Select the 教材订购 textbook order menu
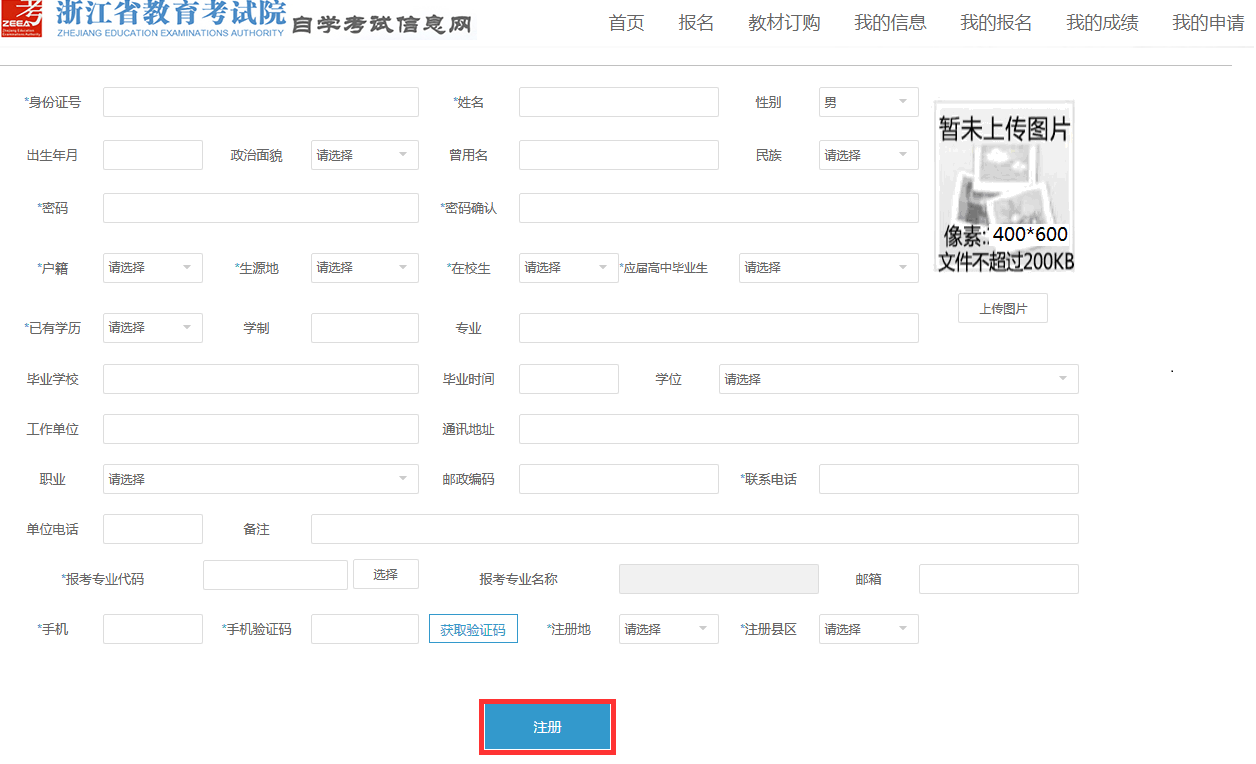This screenshot has height=764, width=1256. pos(784,22)
